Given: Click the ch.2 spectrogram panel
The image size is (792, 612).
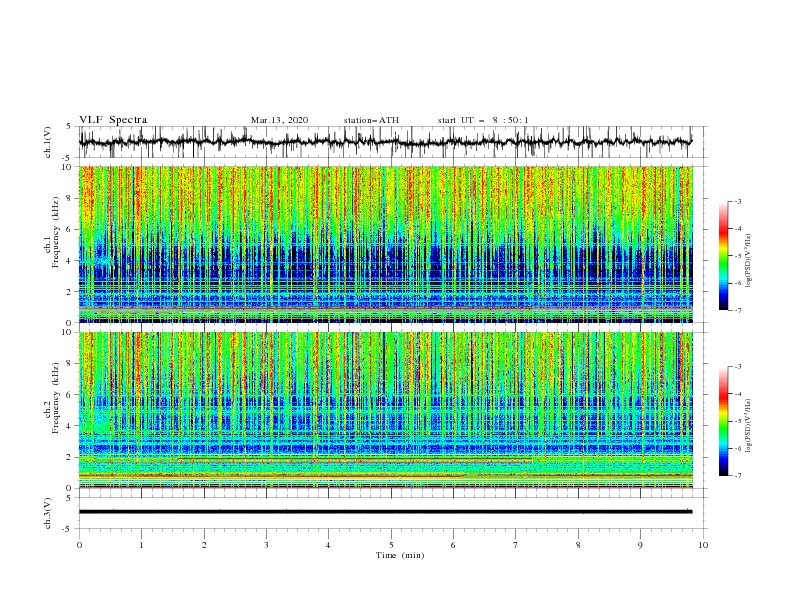Looking at the screenshot, I should pyautogui.click(x=386, y=410).
